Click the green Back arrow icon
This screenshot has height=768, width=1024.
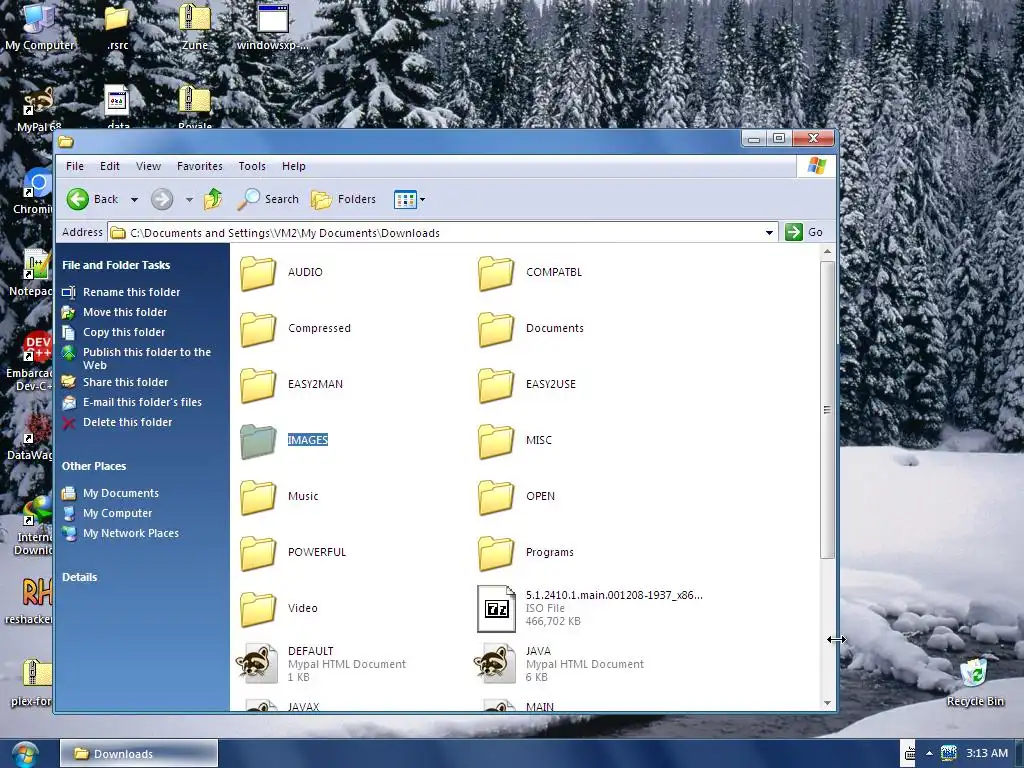pyautogui.click(x=78, y=199)
